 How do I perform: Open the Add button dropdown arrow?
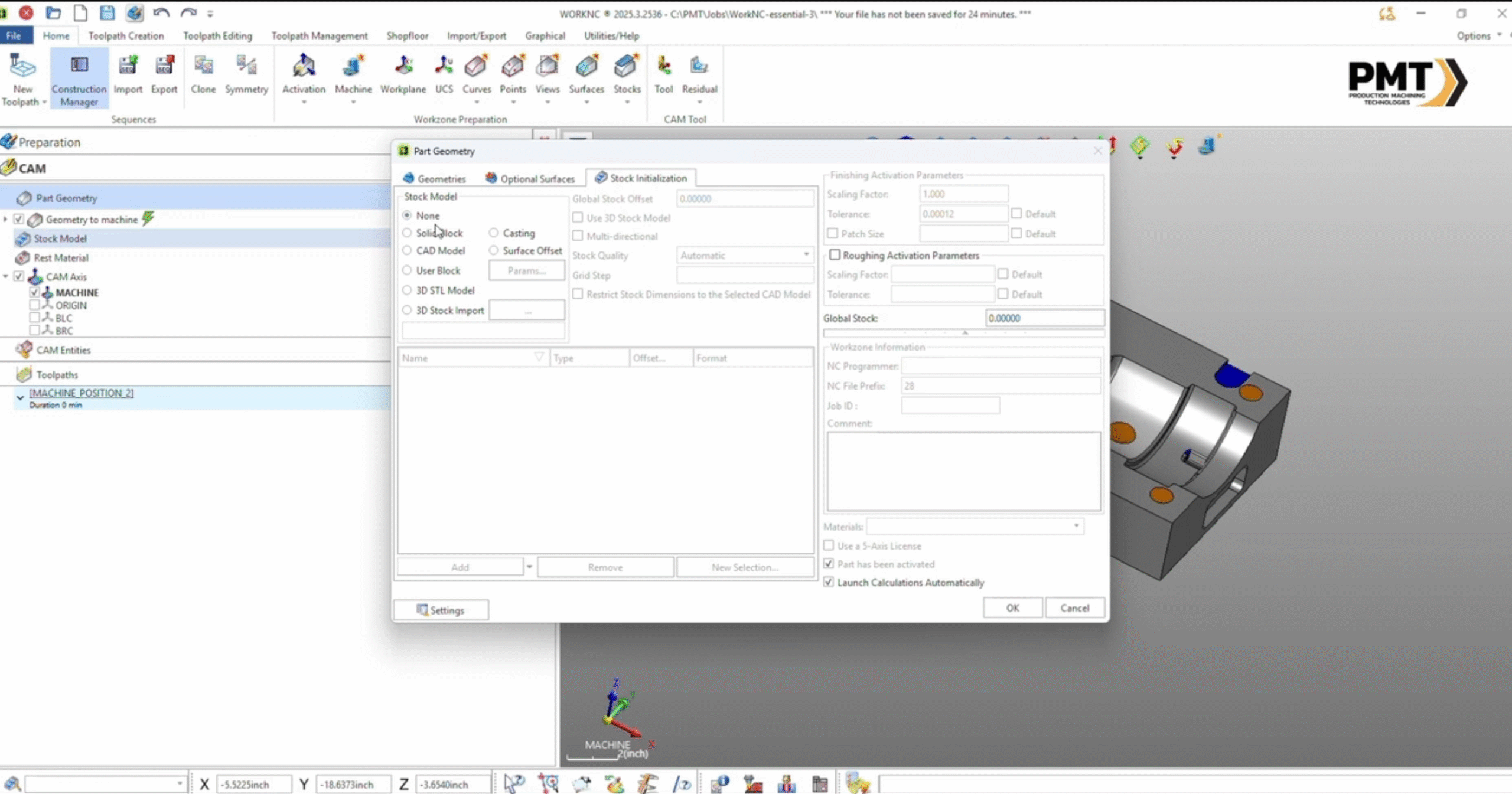click(x=529, y=567)
